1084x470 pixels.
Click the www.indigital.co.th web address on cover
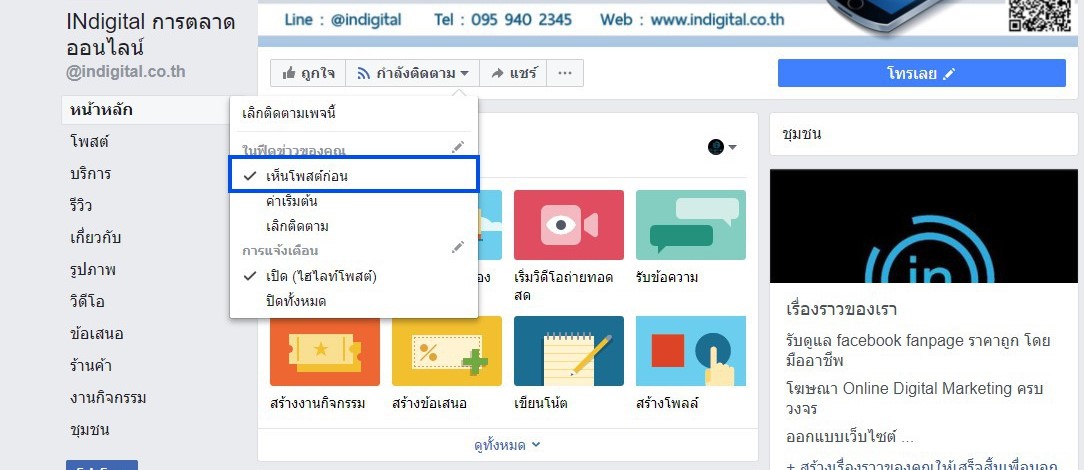coord(717,19)
